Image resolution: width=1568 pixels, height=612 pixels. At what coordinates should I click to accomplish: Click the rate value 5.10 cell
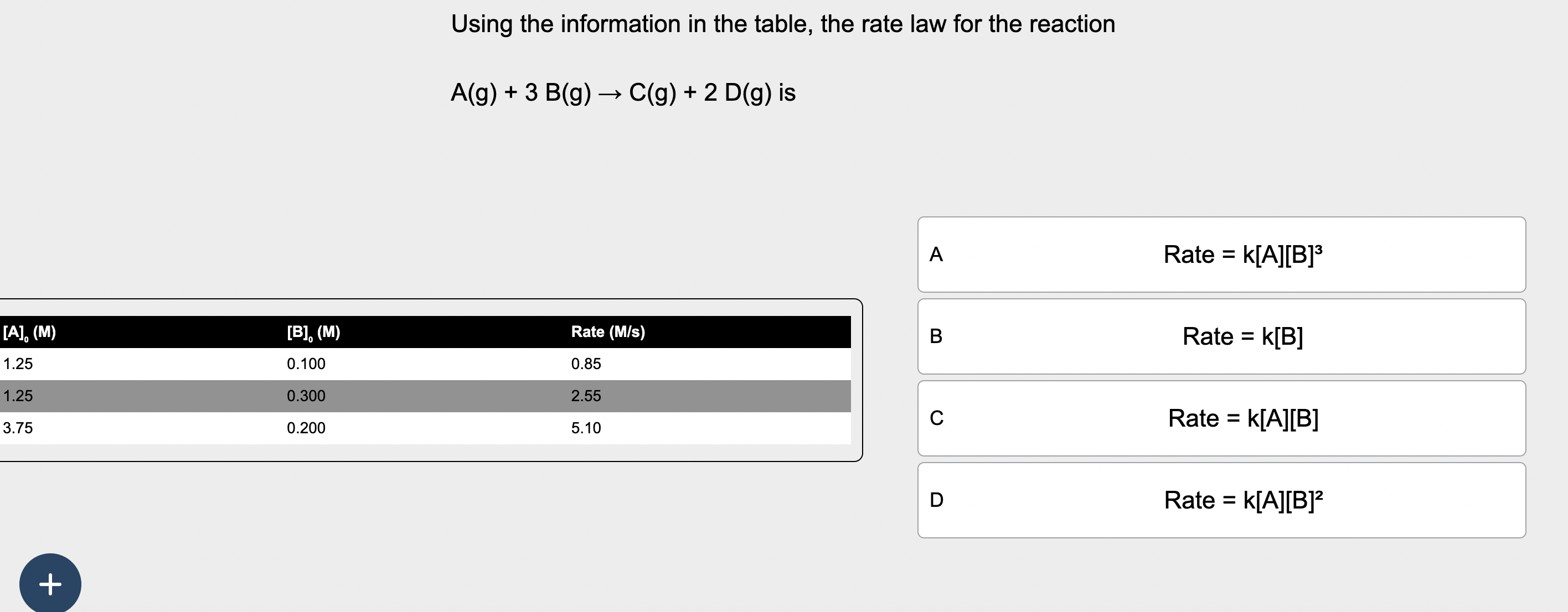click(586, 428)
